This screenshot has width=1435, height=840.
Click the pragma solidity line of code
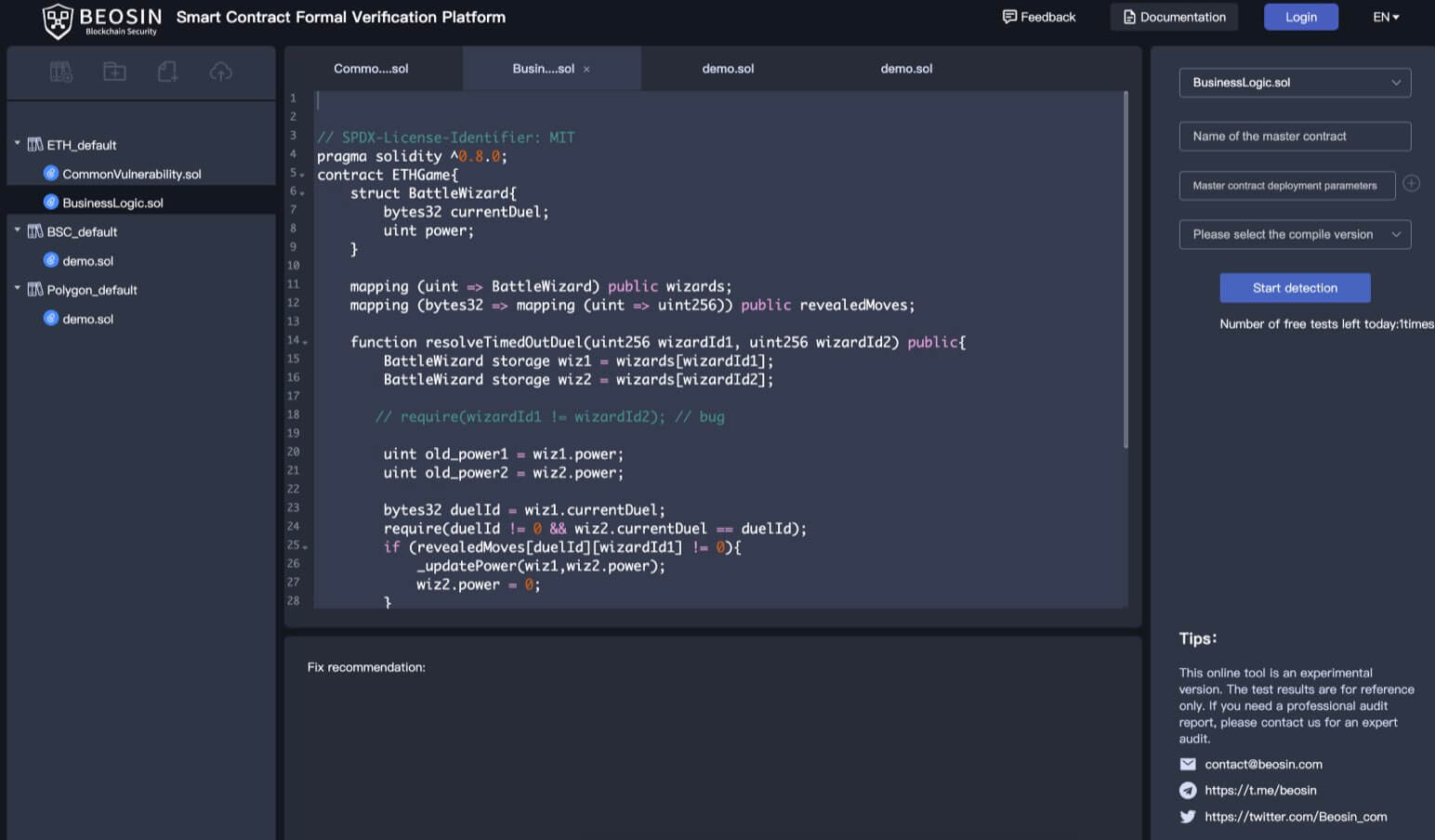[x=412, y=156]
